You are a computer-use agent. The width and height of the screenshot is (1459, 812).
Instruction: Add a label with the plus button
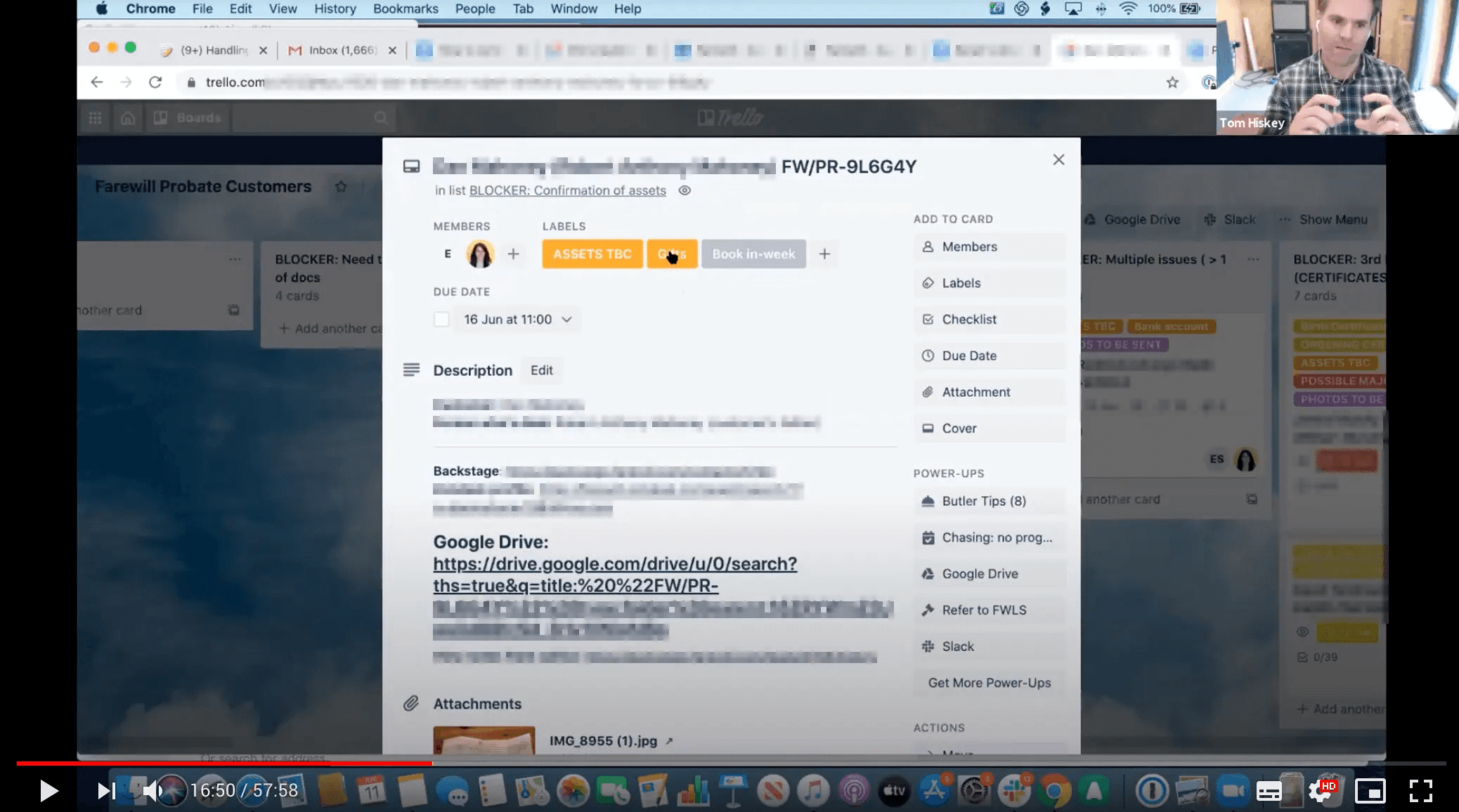tap(824, 254)
